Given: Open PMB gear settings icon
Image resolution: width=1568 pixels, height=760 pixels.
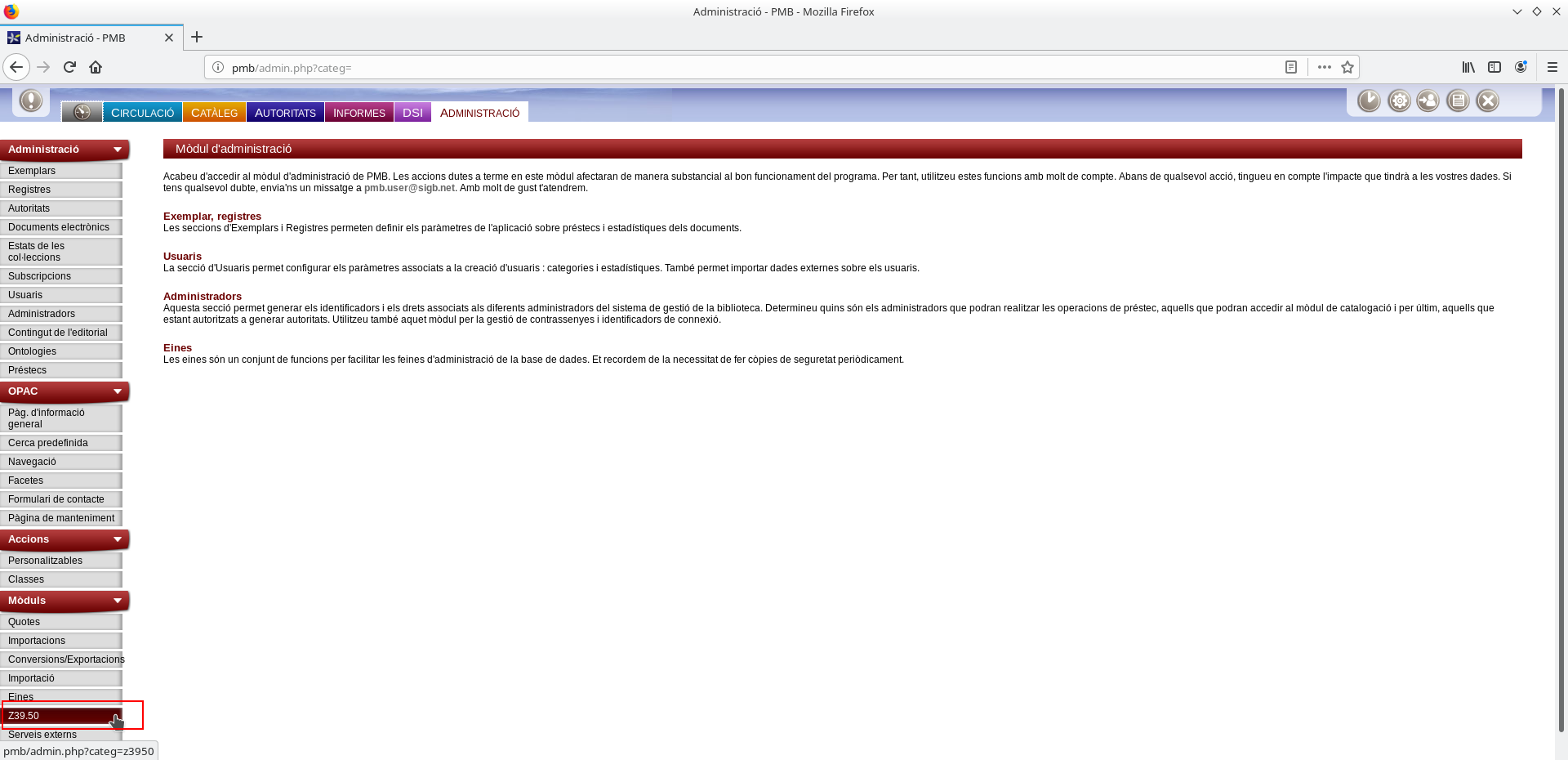Looking at the screenshot, I should tap(1399, 101).
